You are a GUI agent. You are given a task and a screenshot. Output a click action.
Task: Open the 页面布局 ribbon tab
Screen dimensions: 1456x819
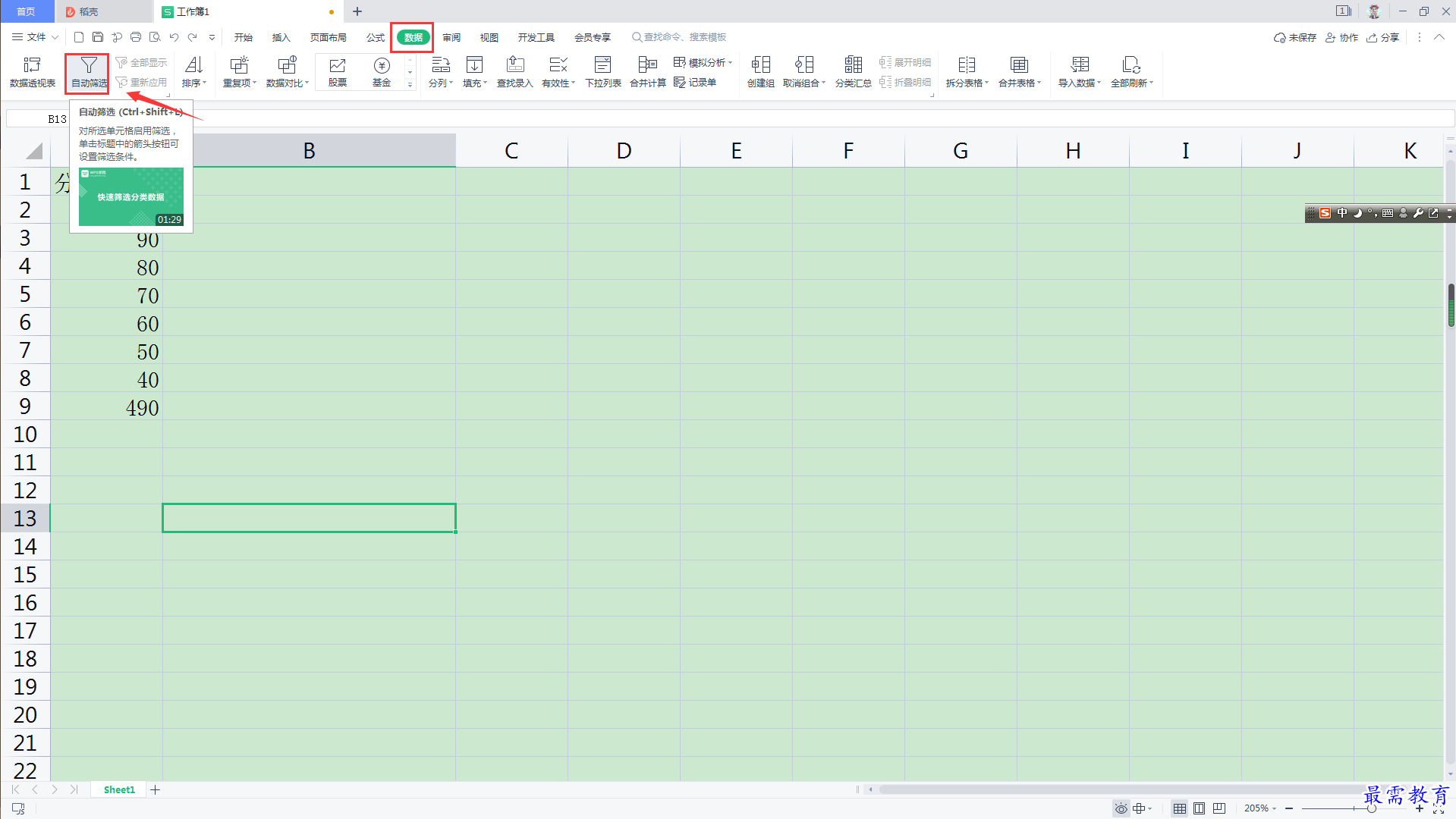(328, 37)
